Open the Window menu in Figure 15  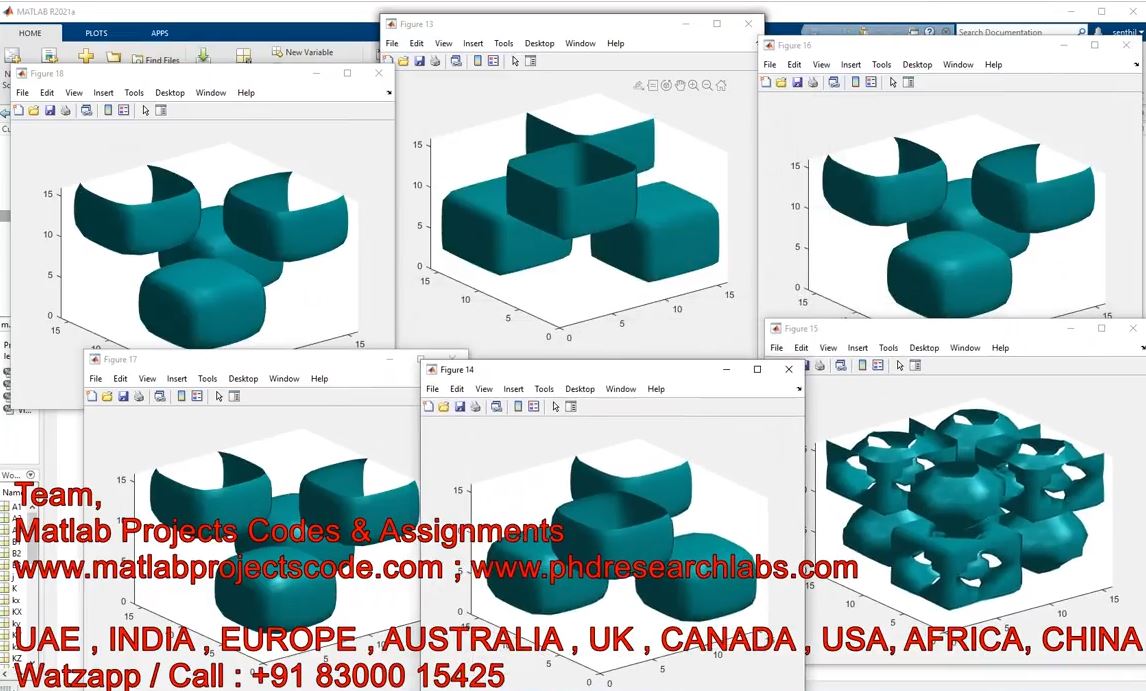pyautogui.click(x=965, y=348)
